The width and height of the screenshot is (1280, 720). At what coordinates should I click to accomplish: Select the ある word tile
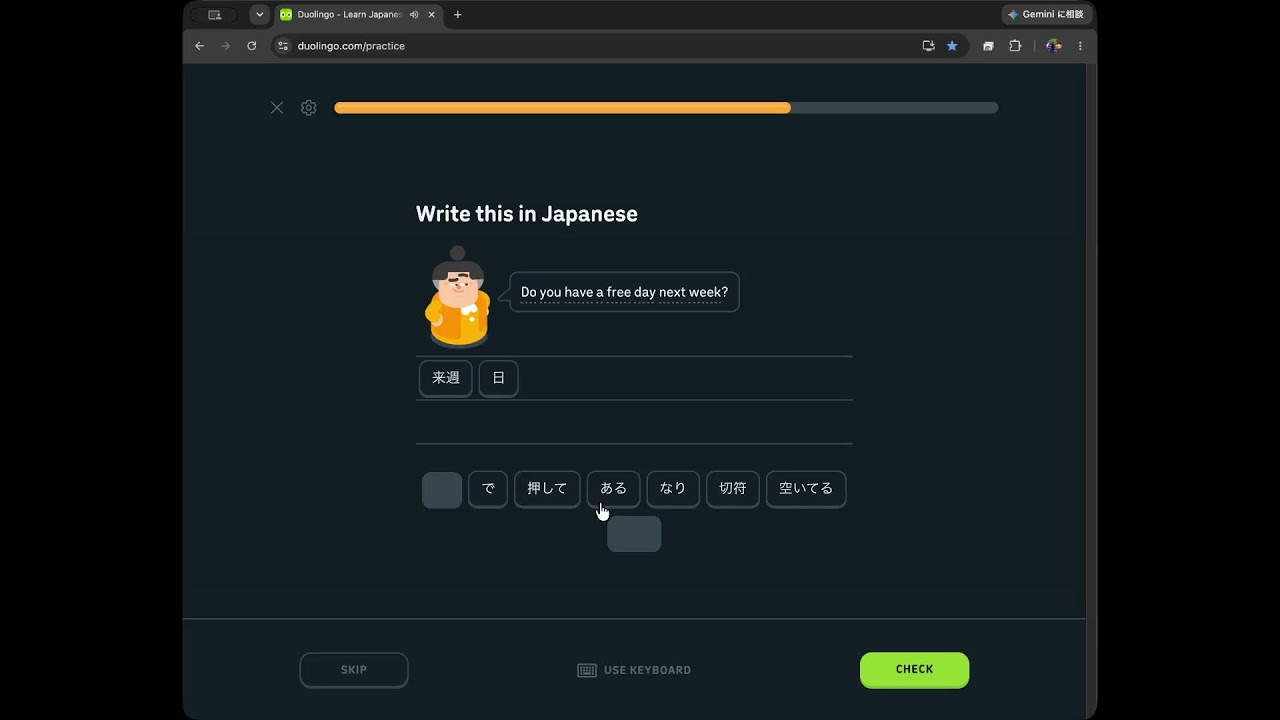point(613,489)
